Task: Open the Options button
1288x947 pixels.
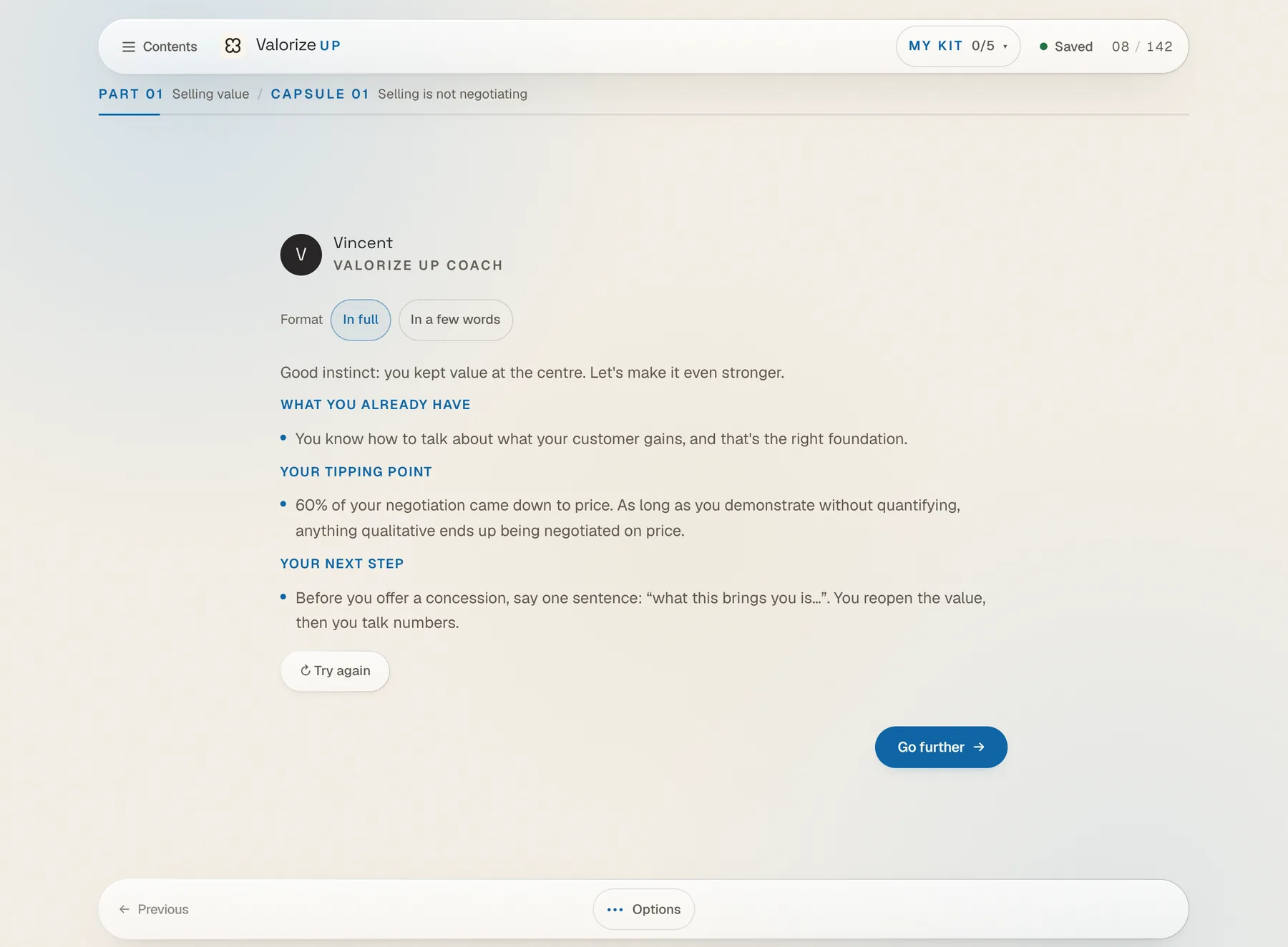Action: coord(643,910)
